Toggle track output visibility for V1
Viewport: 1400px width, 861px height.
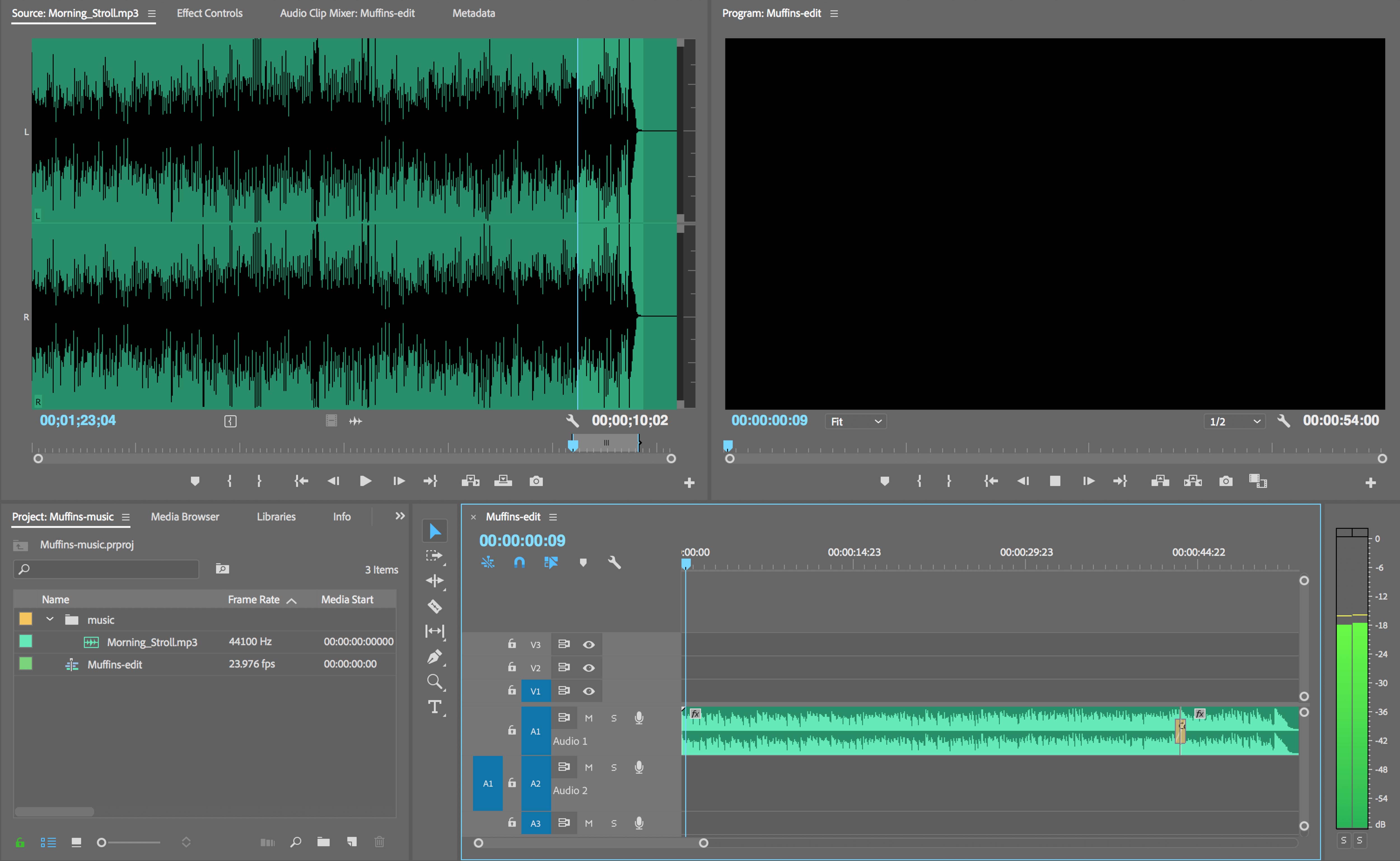(589, 691)
